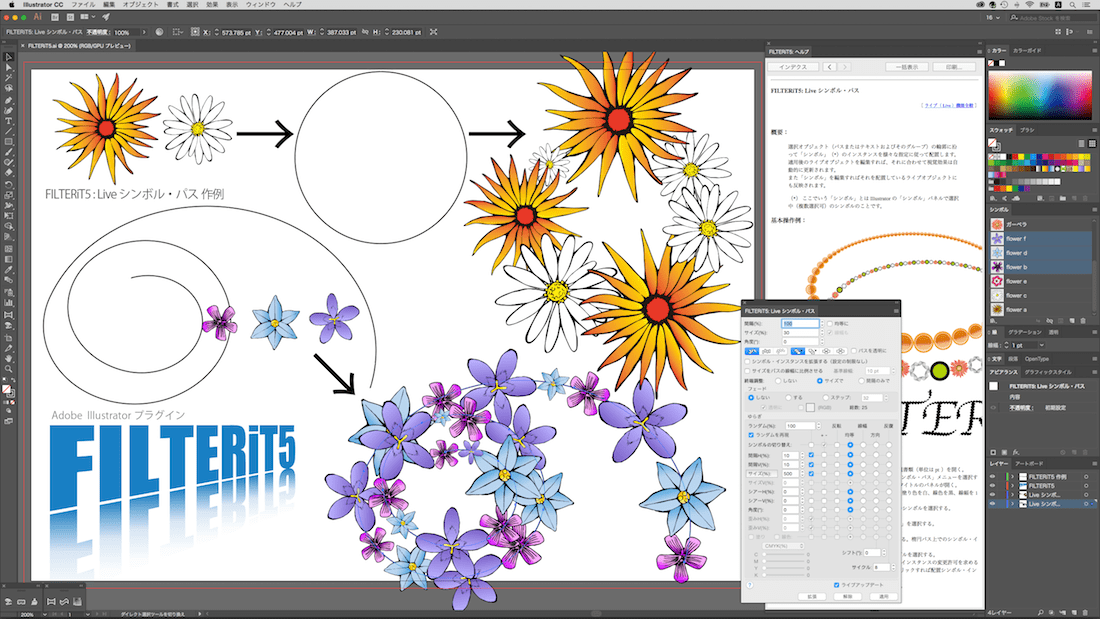Open the Layers panel options menu
The height and width of the screenshot is (619, 1100).
point(1094,464)
